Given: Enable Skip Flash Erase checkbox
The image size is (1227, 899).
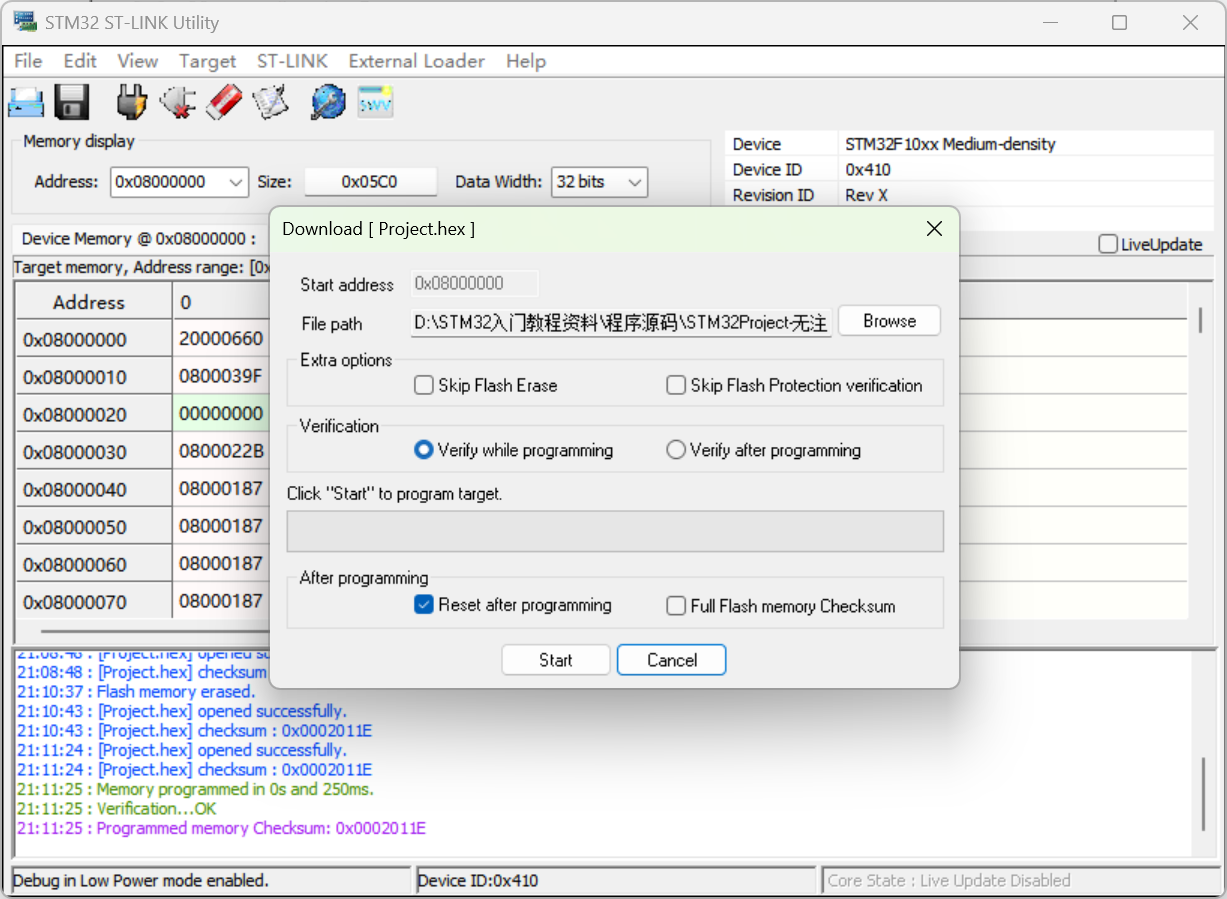Looking at the screenshot, I should [424, 385].
